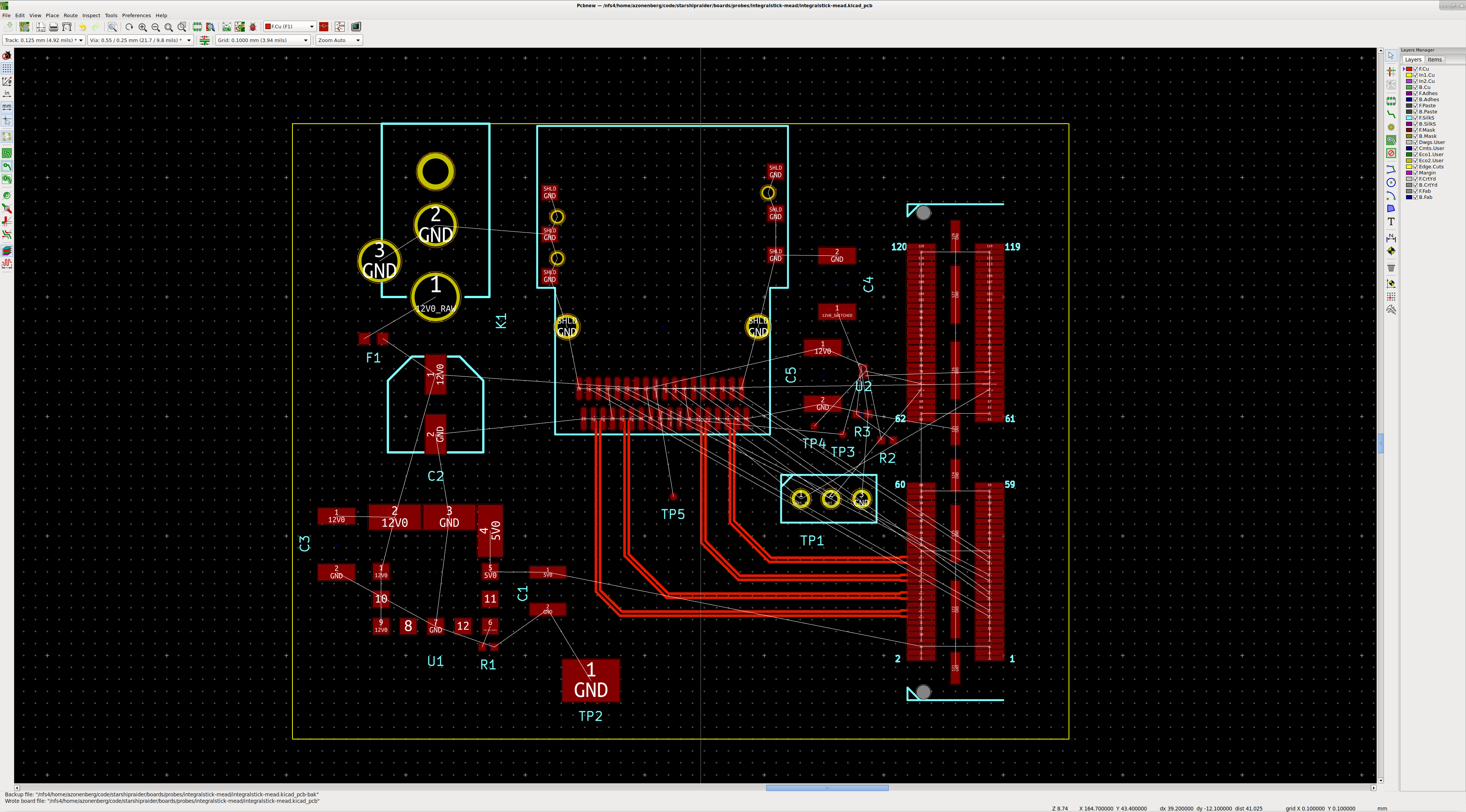Image resolution: width=1466 pixels, height=812 pixels.
Task: Uncheck the B.Cu layer visibility
Action: (1415, 87)
